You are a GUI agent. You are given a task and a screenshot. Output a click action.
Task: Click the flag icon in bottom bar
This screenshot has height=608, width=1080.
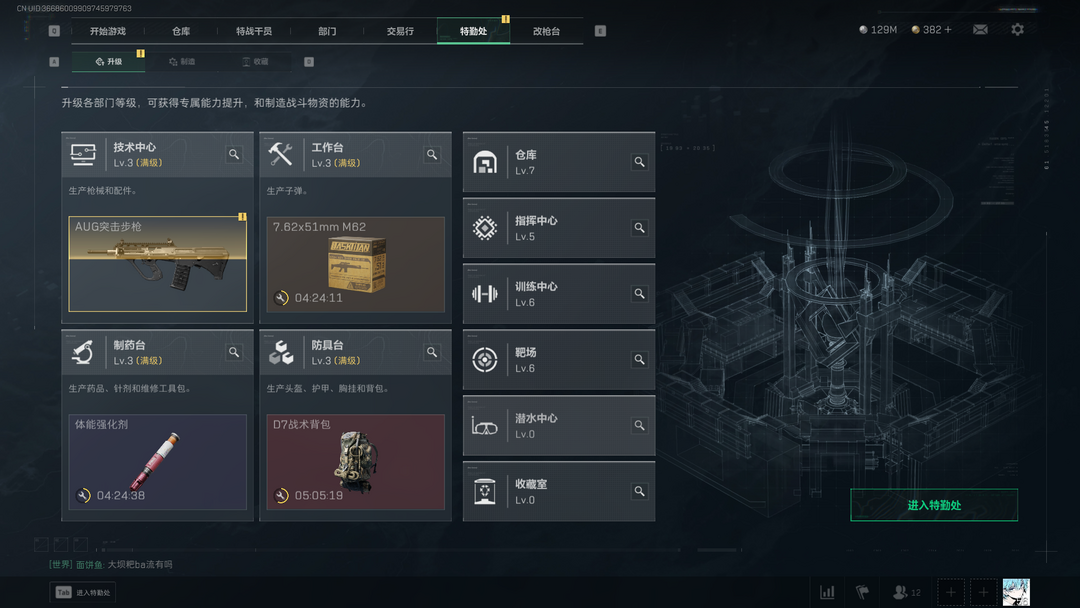[862, 592]
